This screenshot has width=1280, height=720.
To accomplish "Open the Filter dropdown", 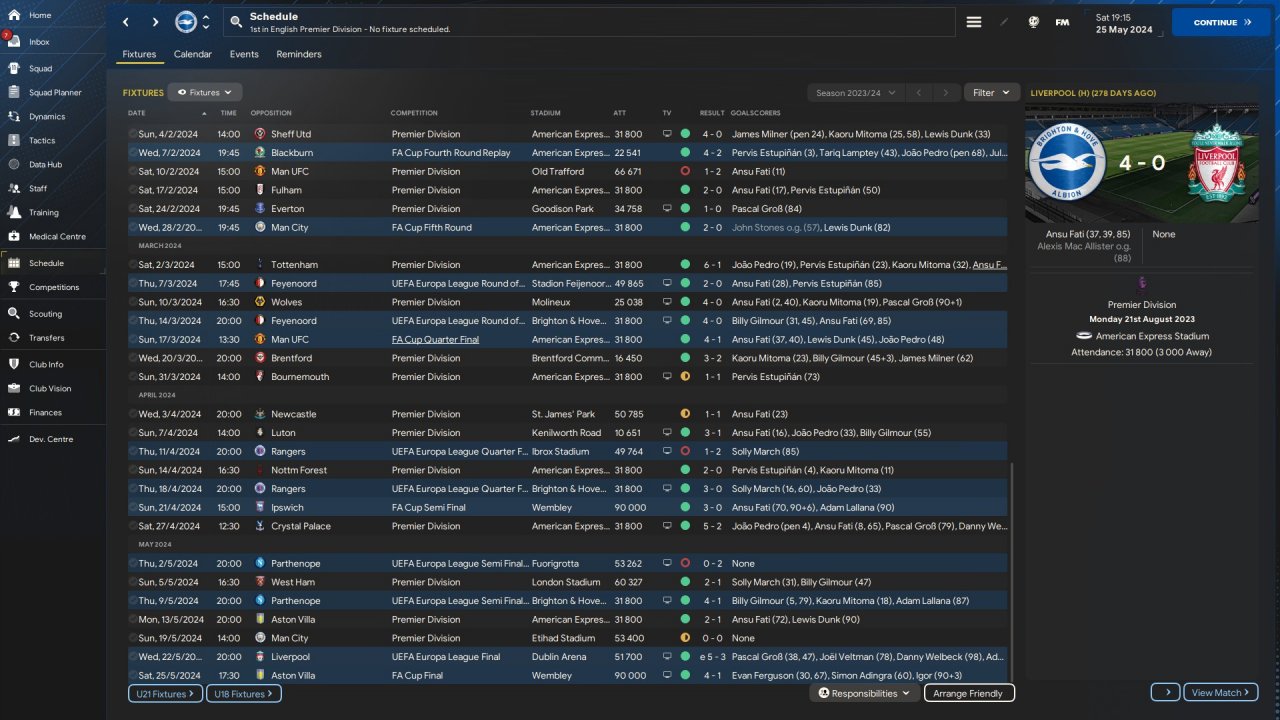I will (x=991, y=92).
